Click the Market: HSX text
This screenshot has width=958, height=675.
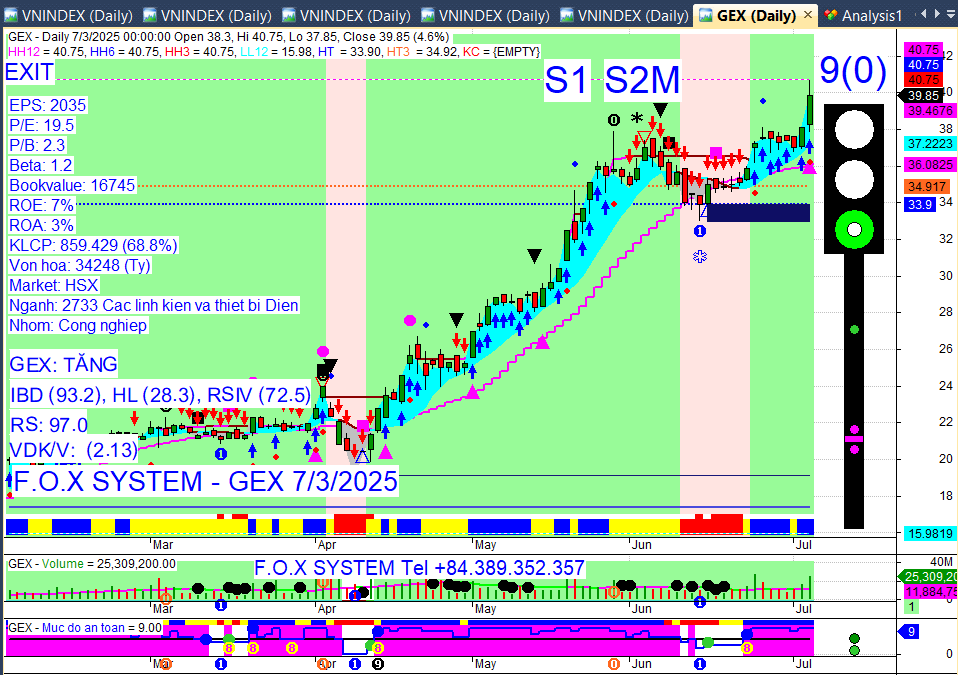click(53, 285)
